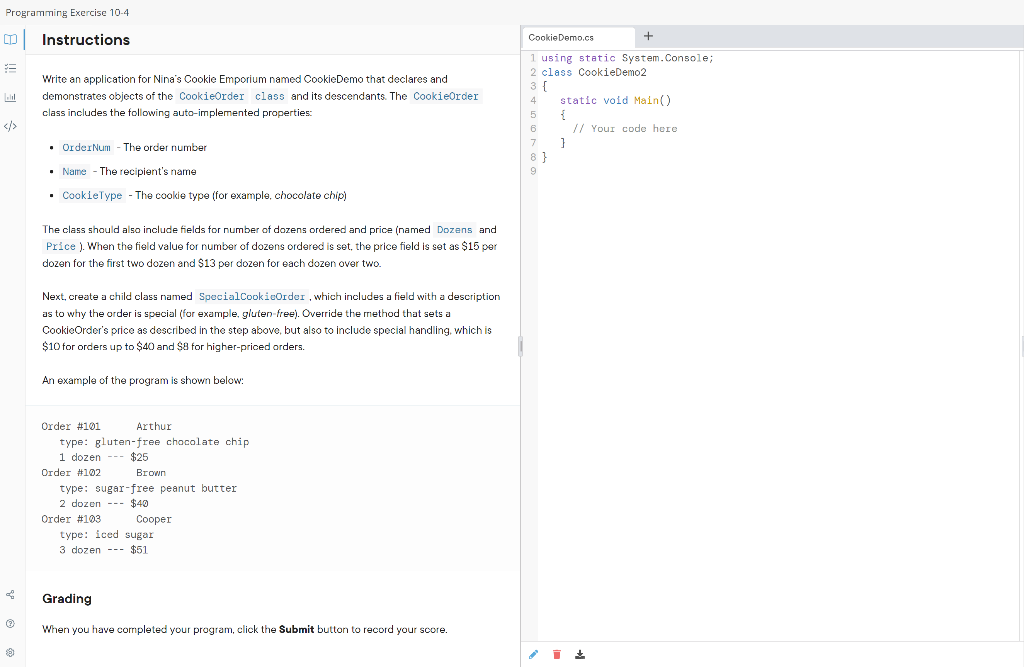
Task: Select the task list icon in sidebar
Action: click(10, 68)
